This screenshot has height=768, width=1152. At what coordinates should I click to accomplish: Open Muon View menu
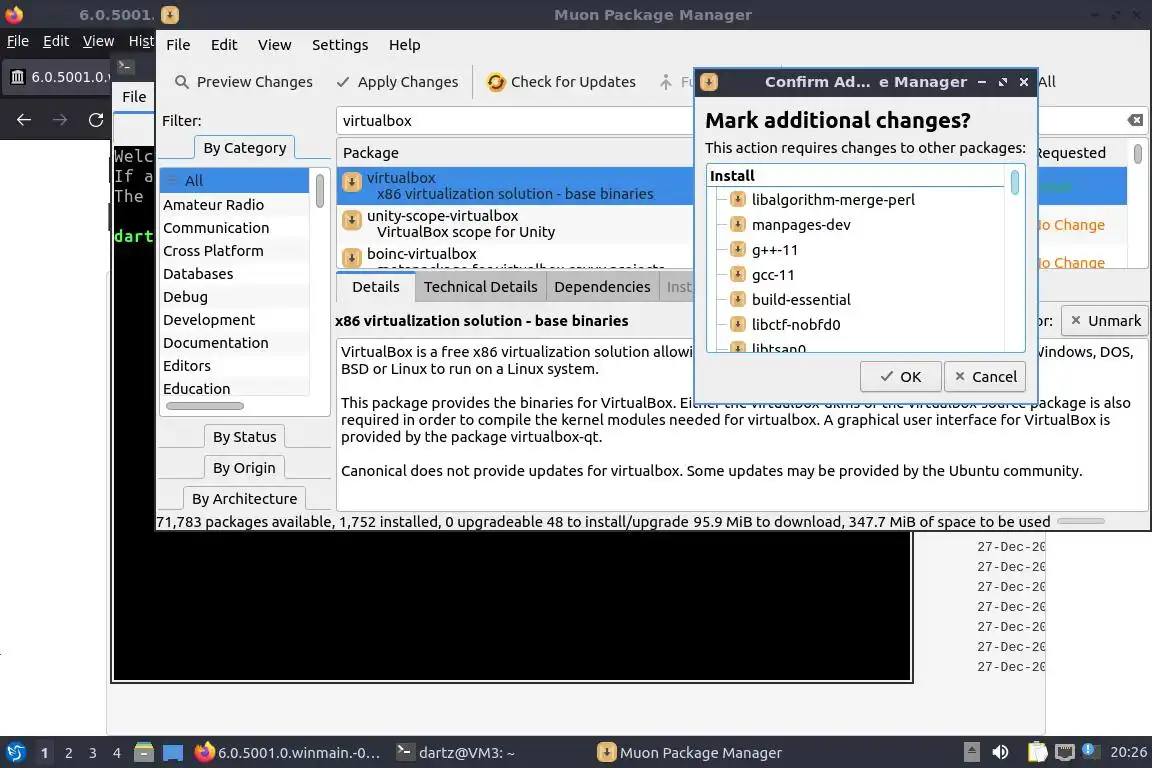click(x=274, y=45)
